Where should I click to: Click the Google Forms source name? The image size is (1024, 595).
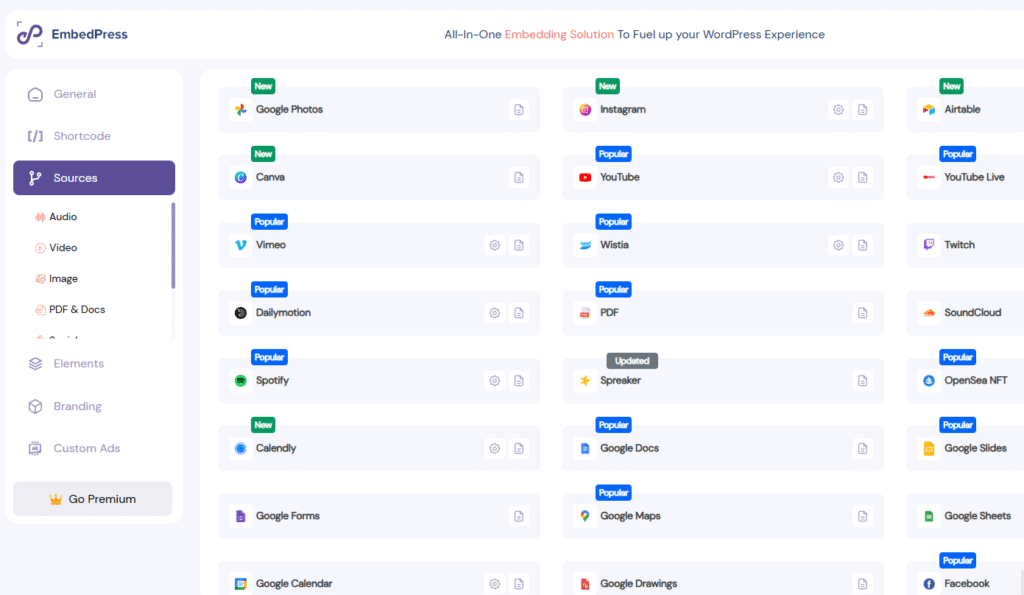pos(288,516)
